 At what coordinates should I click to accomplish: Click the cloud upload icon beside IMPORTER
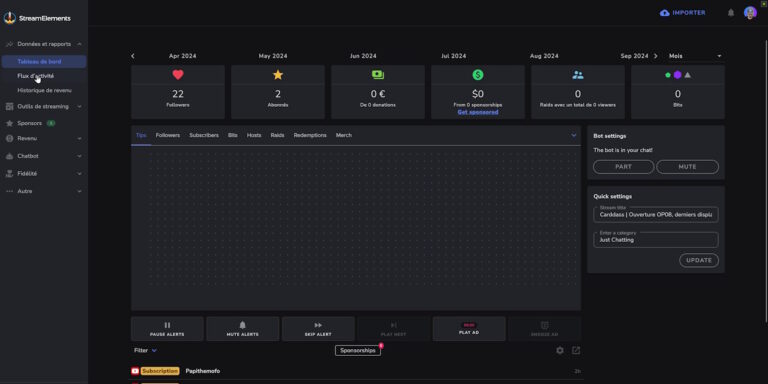664,13
